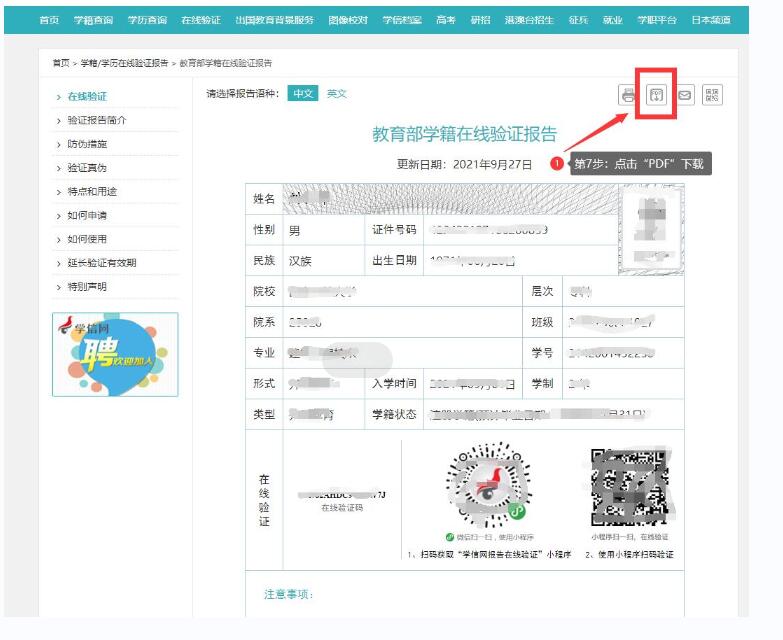The image size is (783, 640).
Task: Click the square verification QR code
Action: pos(630,487)
